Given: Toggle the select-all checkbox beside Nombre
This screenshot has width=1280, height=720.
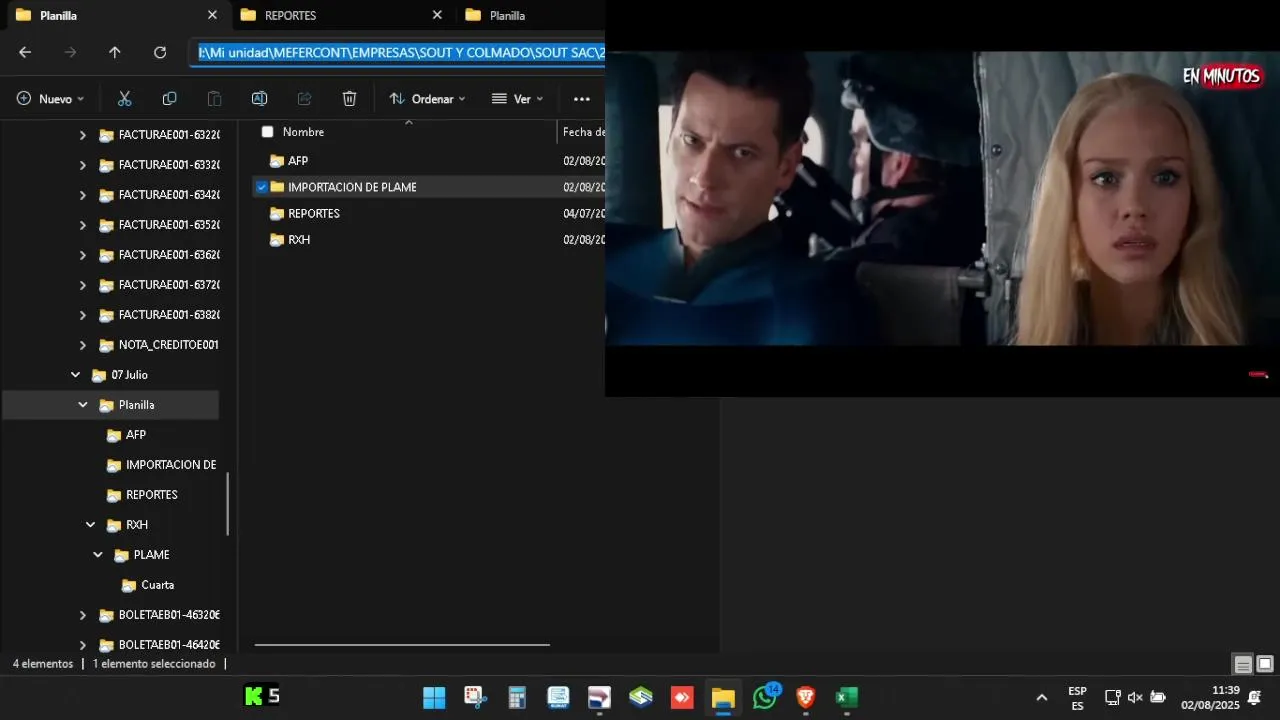Looking at the screenshot, I should click(x=267, y=132).
